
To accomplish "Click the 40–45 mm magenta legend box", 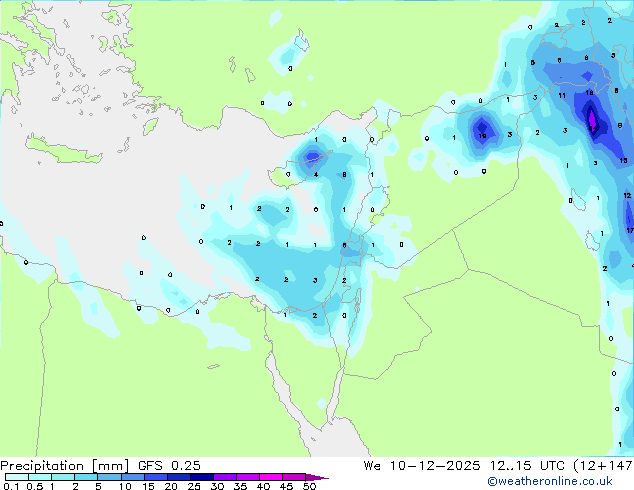I will [271, 477].
